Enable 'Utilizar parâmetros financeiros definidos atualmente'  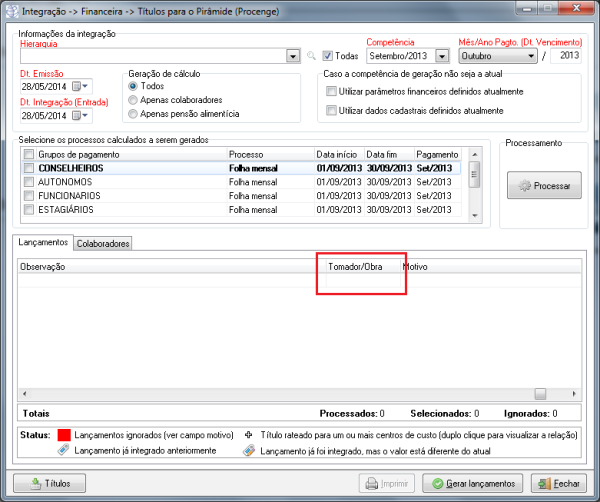click(332, 91)
